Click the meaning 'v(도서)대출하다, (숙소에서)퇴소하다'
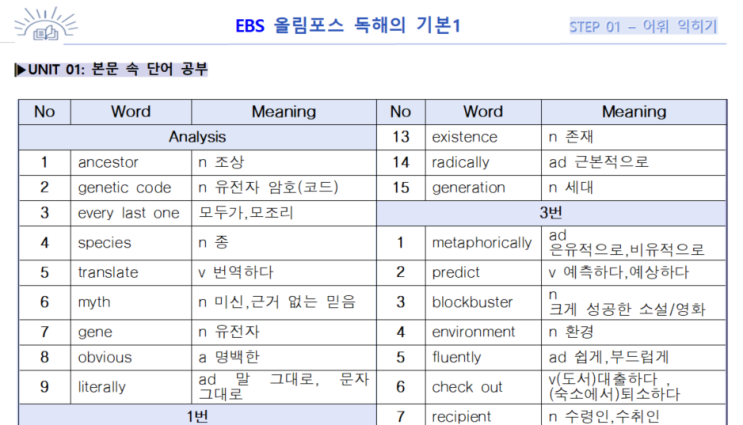This screenshot has width=743, height=425. click(x=614, y=387)
